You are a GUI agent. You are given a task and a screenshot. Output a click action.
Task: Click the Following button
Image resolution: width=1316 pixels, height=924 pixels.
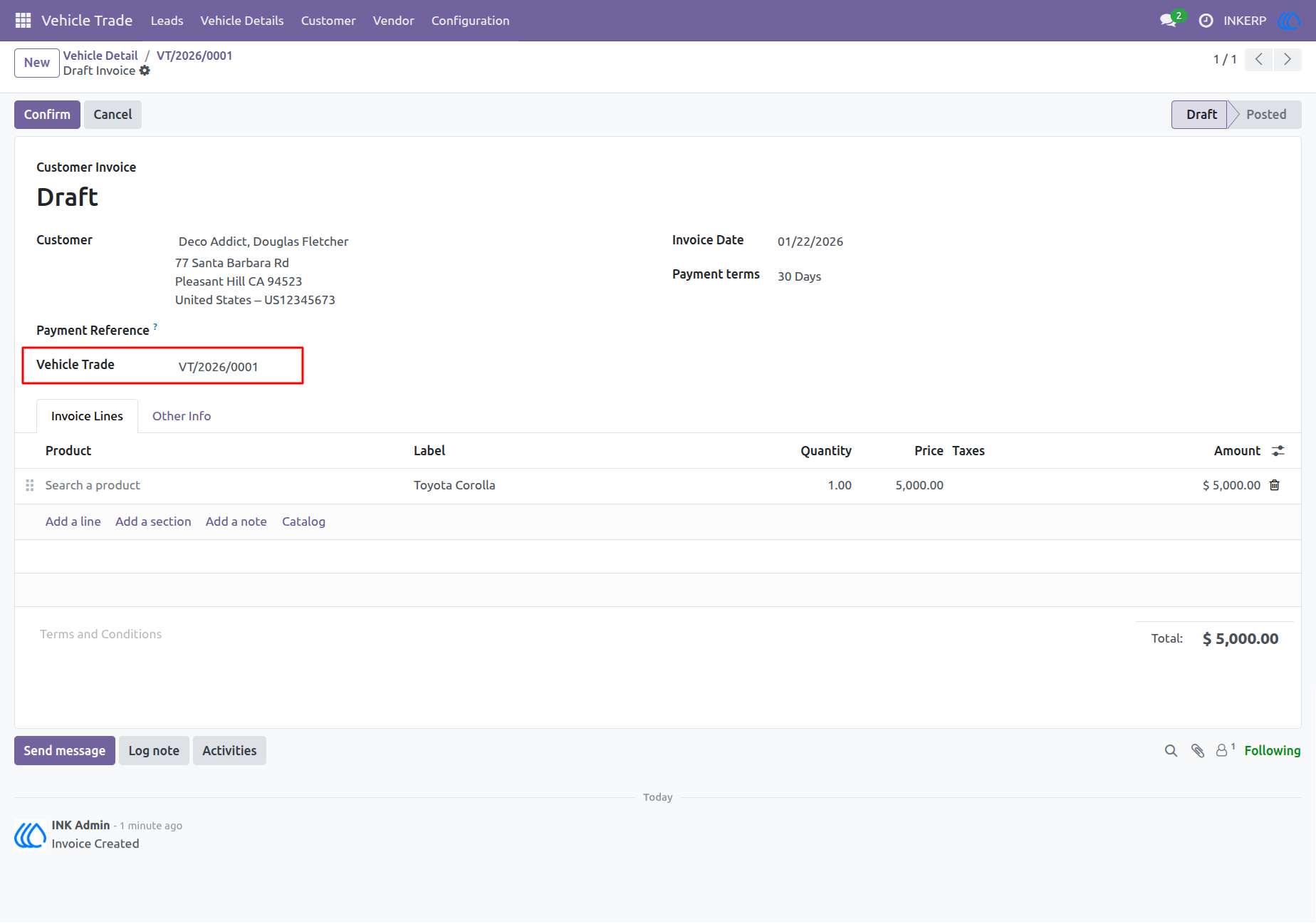1273,751
